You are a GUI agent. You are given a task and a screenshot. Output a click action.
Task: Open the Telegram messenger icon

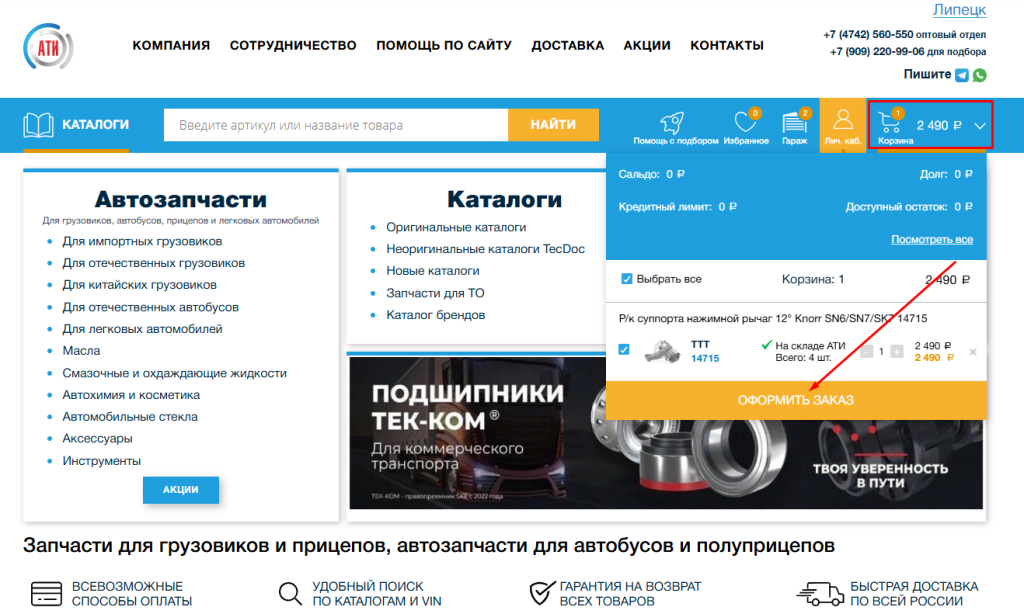962,75
